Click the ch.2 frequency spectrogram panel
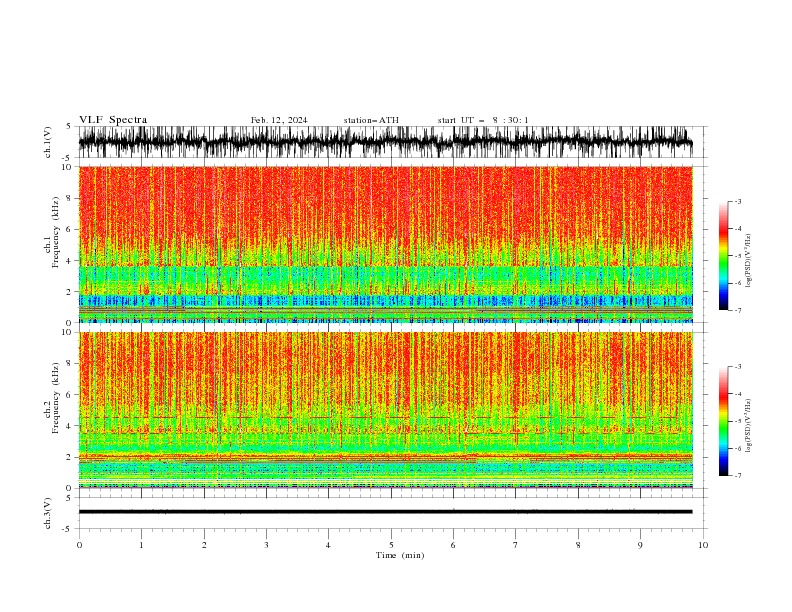This screenshot has height=612, width=792. pyautogui.click(x=385, y=410)
